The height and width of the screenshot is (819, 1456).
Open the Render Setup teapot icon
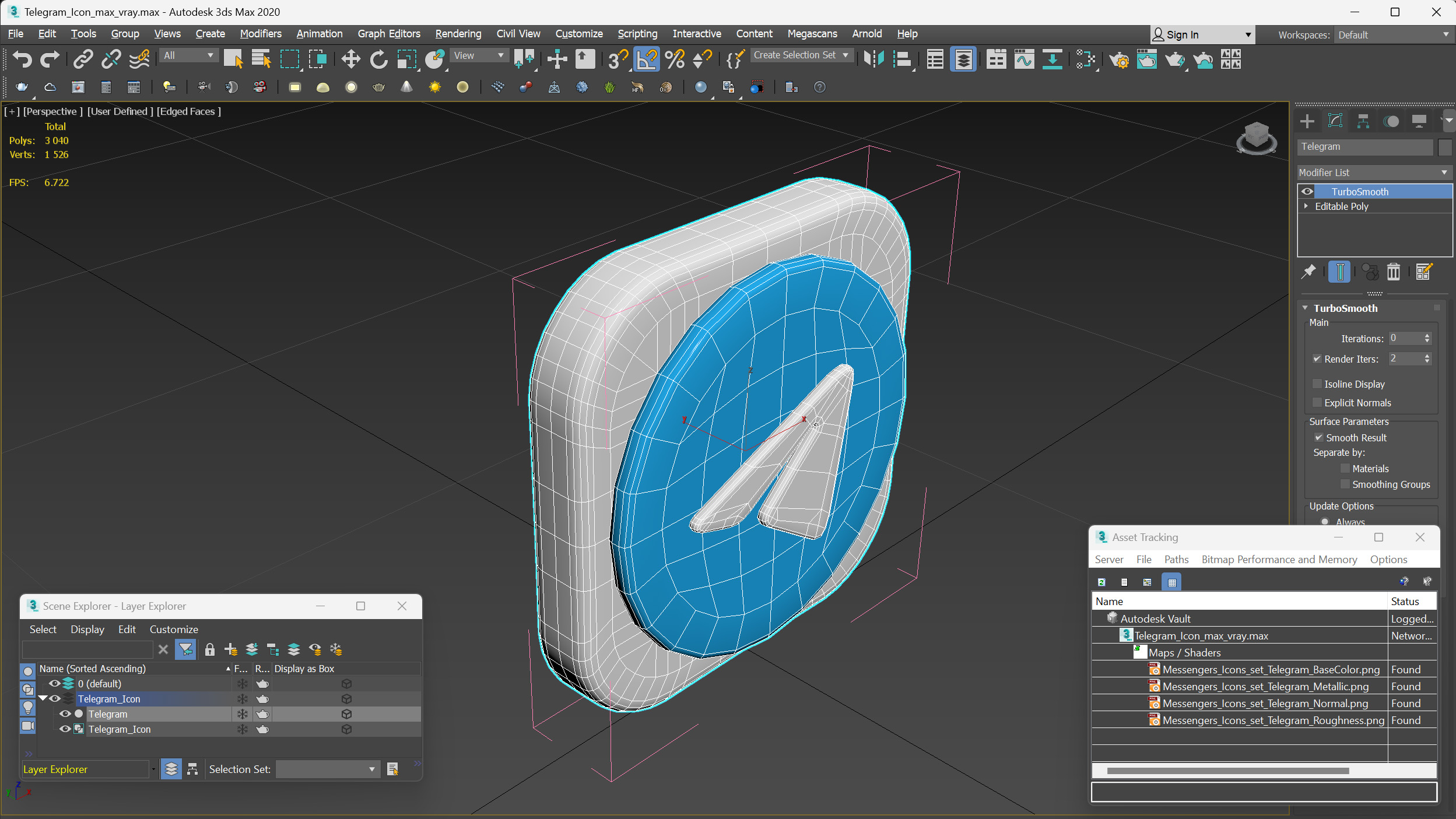pos(1119,59)
